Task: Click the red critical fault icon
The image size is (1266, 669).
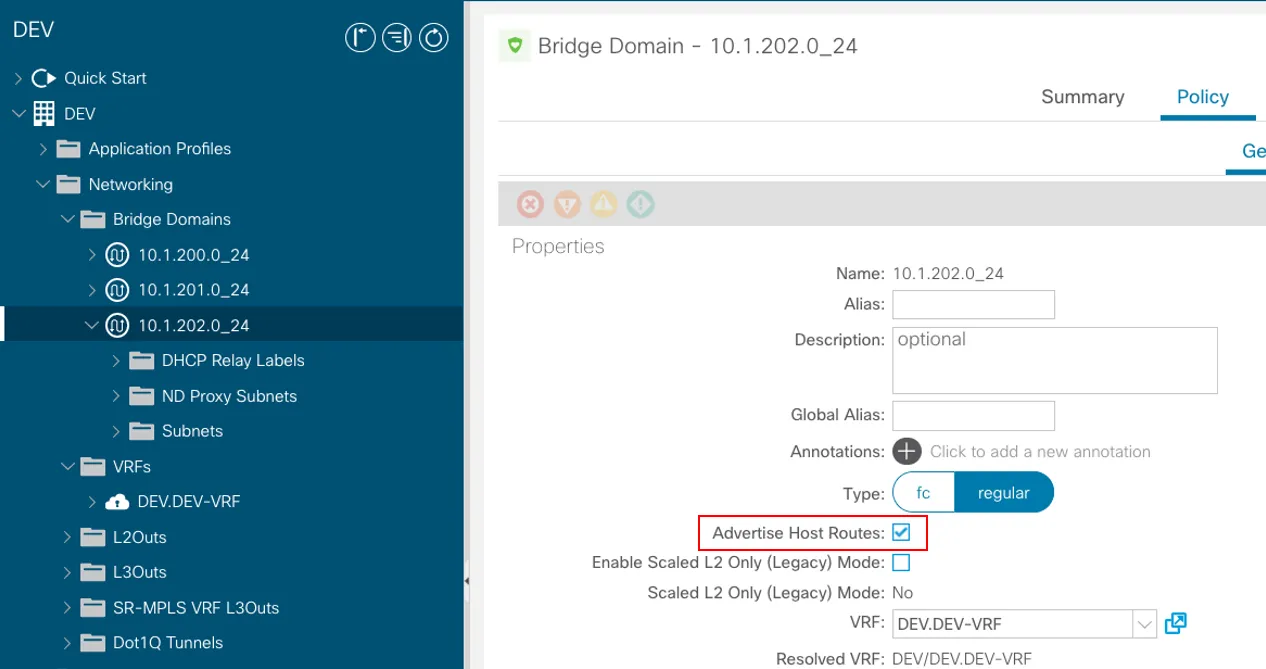Action: coord(530,205)
